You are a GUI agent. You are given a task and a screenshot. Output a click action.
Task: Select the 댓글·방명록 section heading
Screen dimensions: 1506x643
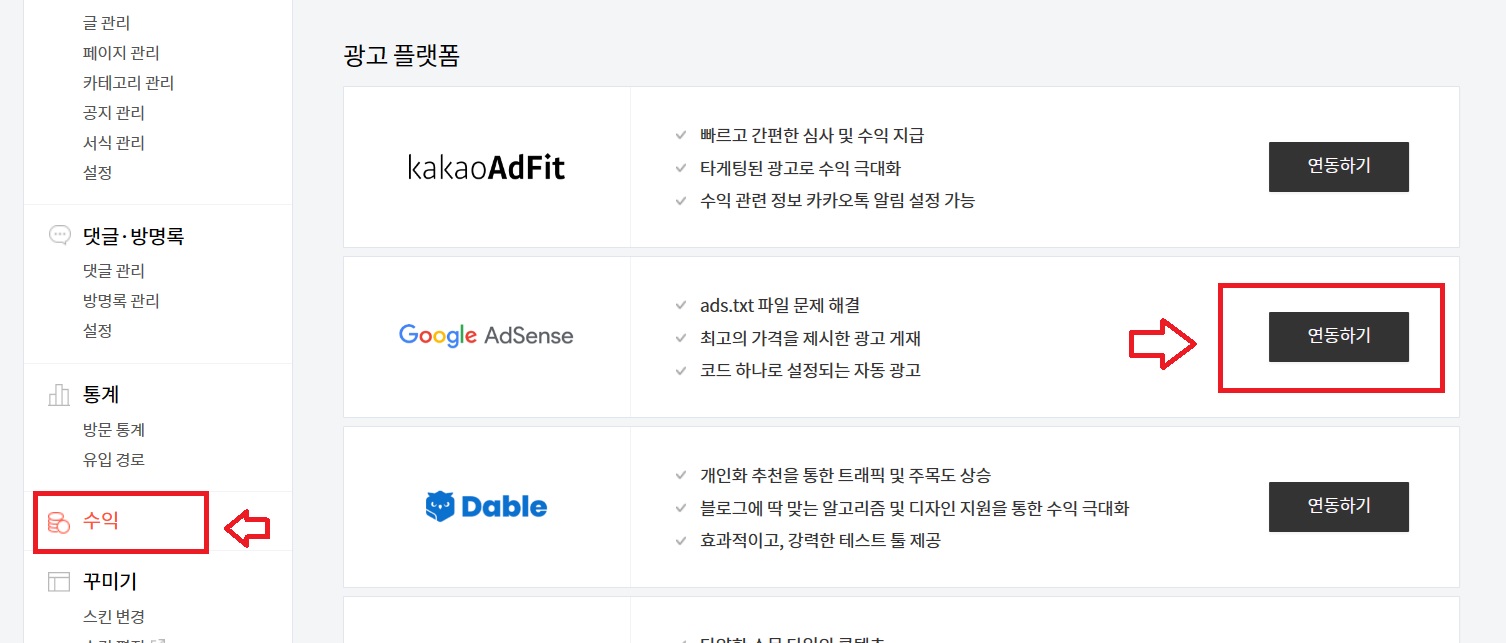click(x=133, y=236)
